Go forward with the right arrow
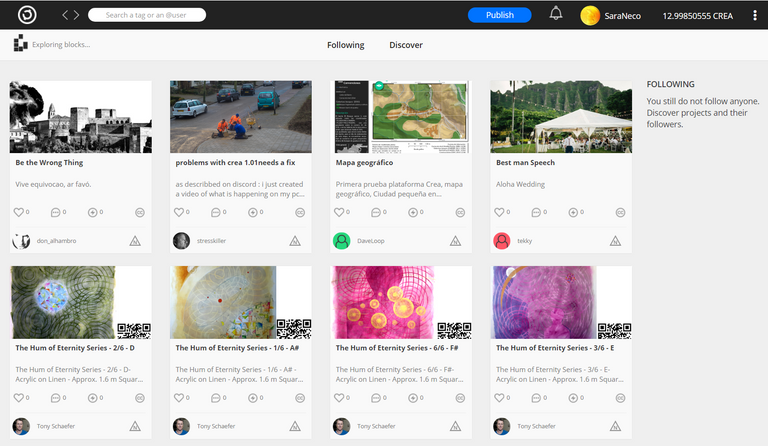 coord(76,15)
